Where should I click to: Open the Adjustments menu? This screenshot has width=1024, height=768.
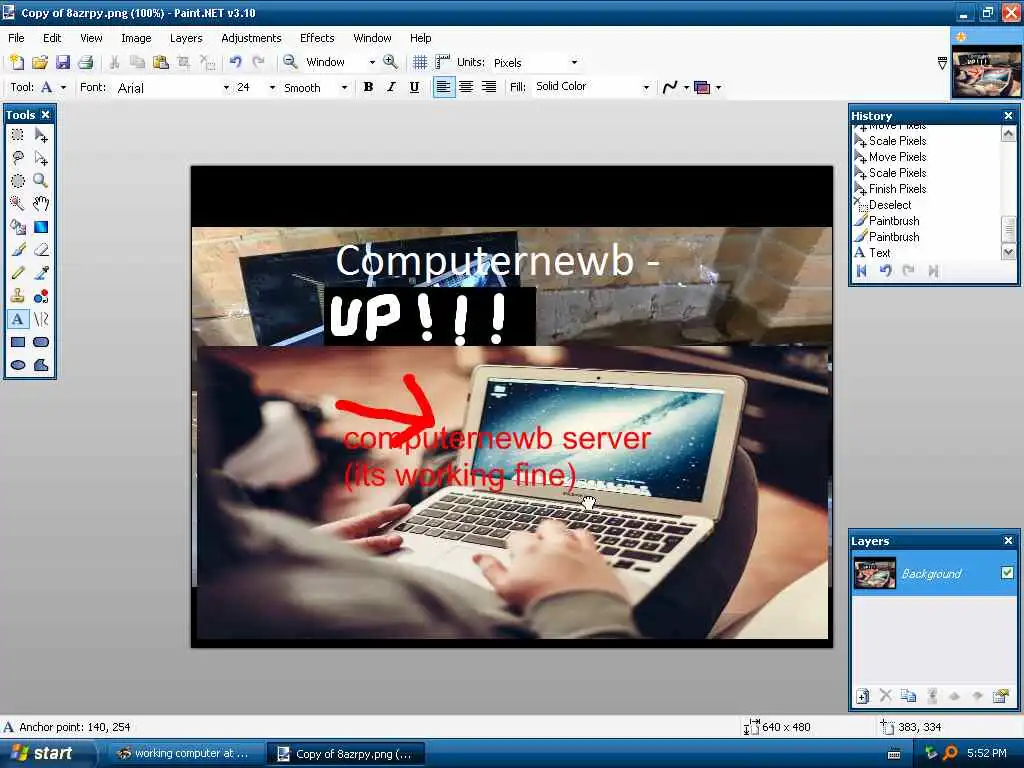coord(251,38)
